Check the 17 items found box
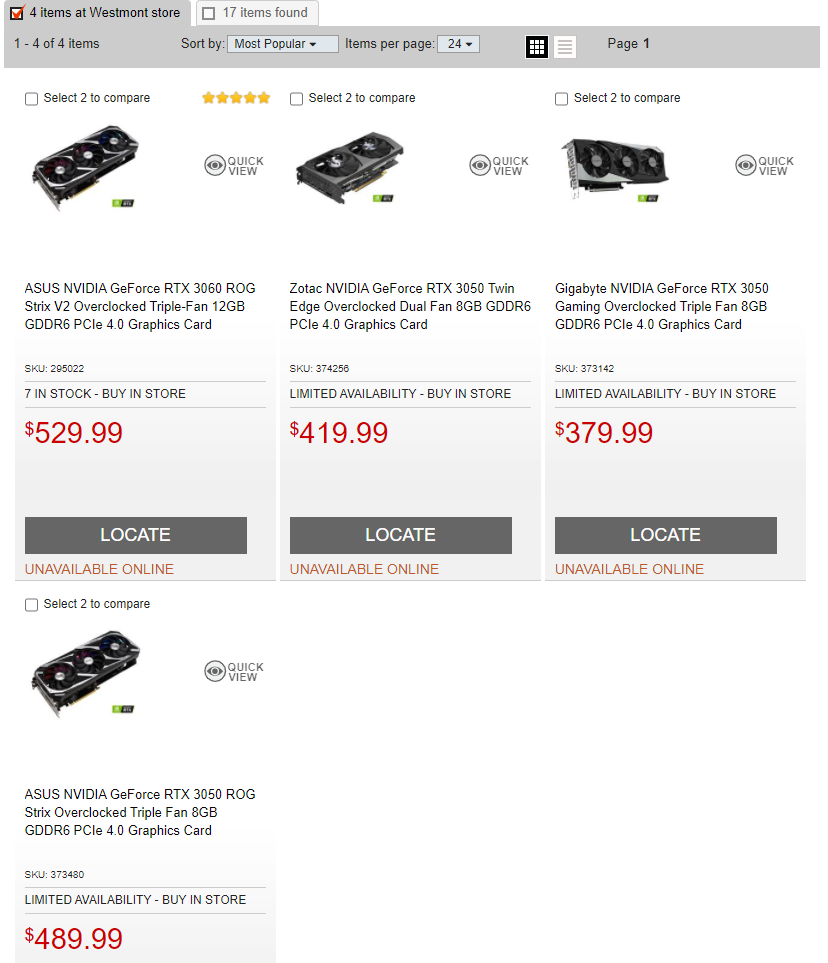This screenshot has height=963, width=828. click(x=209, y=14)
